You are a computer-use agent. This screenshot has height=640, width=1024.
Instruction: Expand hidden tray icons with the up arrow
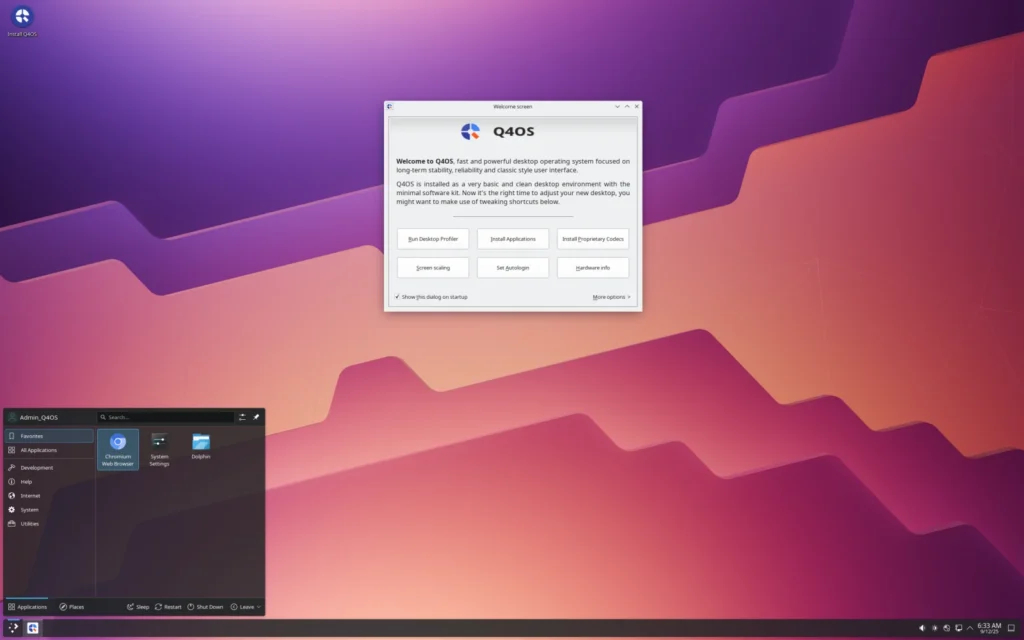pos(971,628)
